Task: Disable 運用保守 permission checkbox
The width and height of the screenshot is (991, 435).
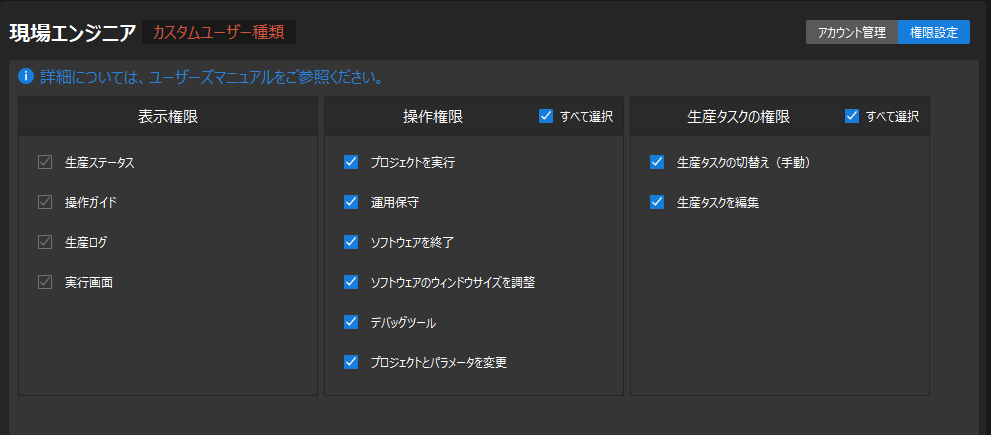Action: click(x=351, y=202)
